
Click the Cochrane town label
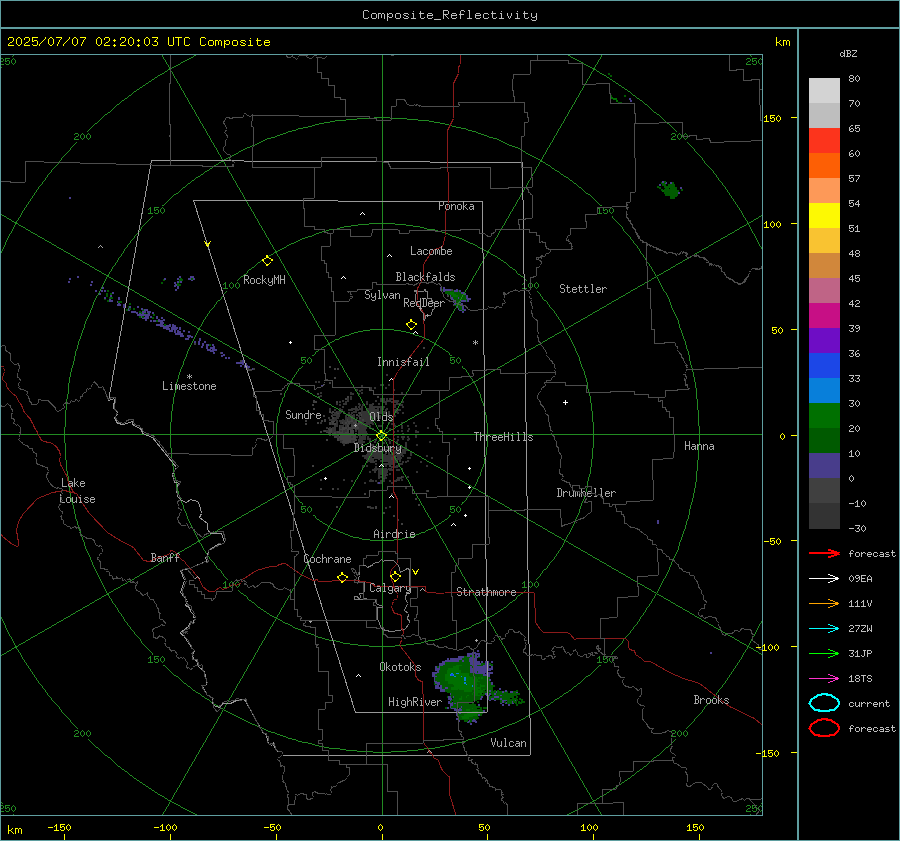tap(327, 559)
